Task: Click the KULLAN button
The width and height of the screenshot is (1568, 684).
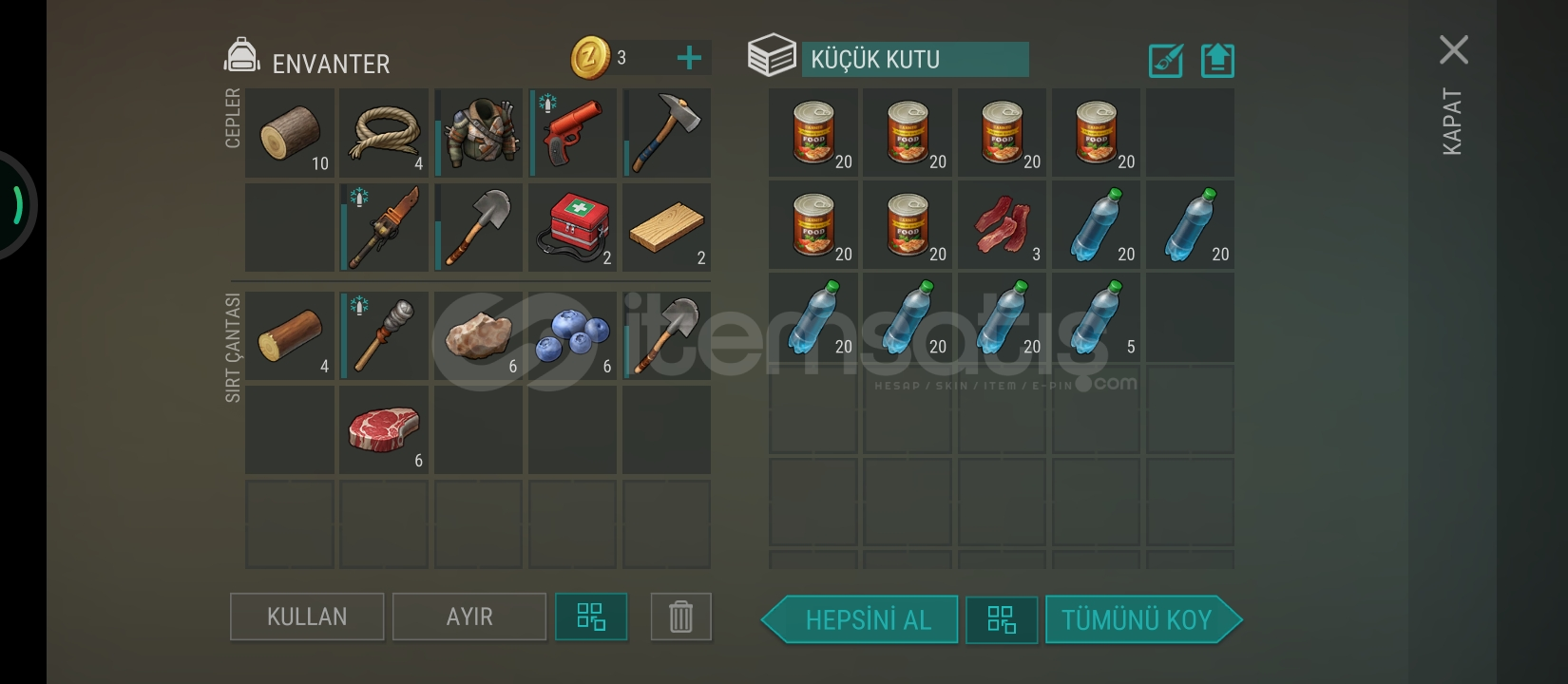Action: 307,617
